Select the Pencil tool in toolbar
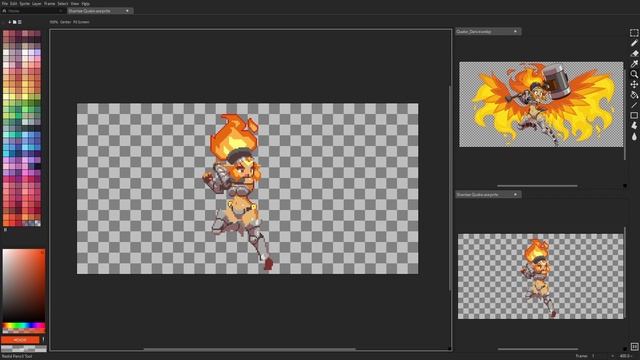The width and height of the screenshot is (640, 360). pos(634,43)
